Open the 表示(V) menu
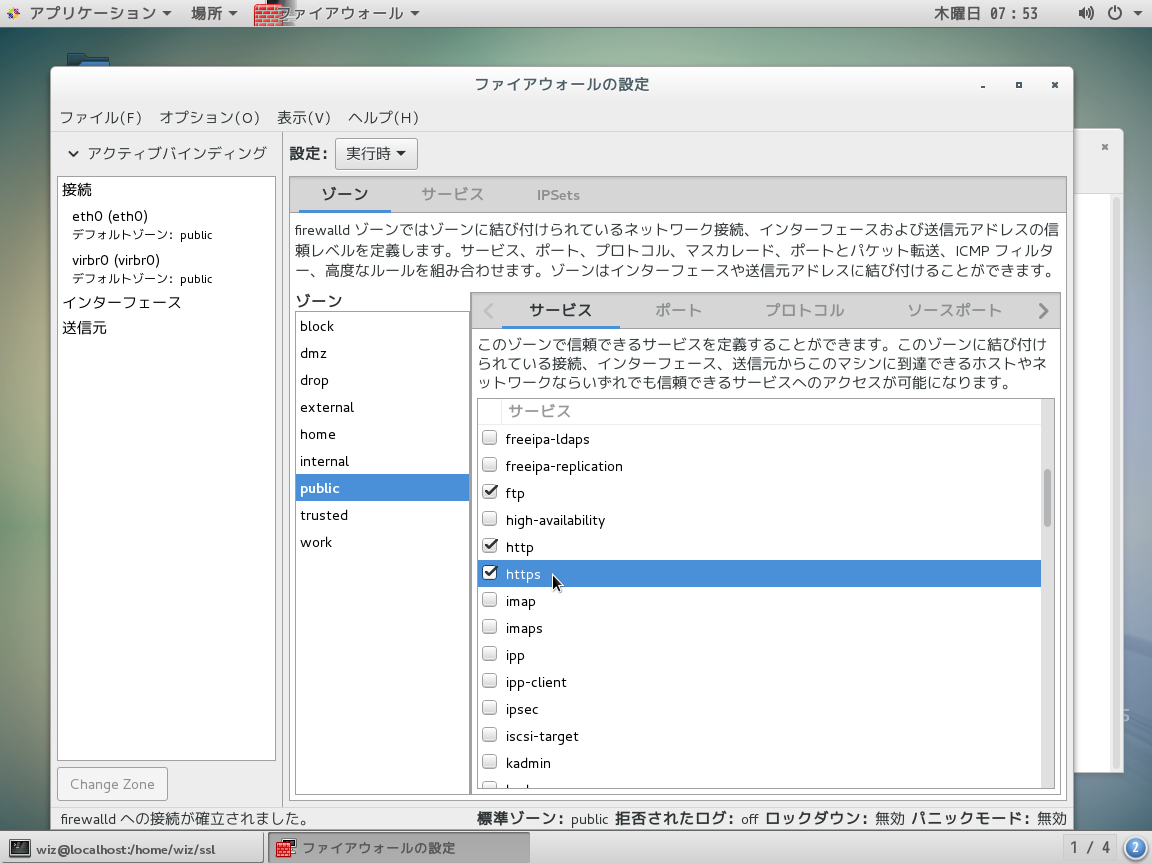1152x864 pixels. tap(304, 118)
